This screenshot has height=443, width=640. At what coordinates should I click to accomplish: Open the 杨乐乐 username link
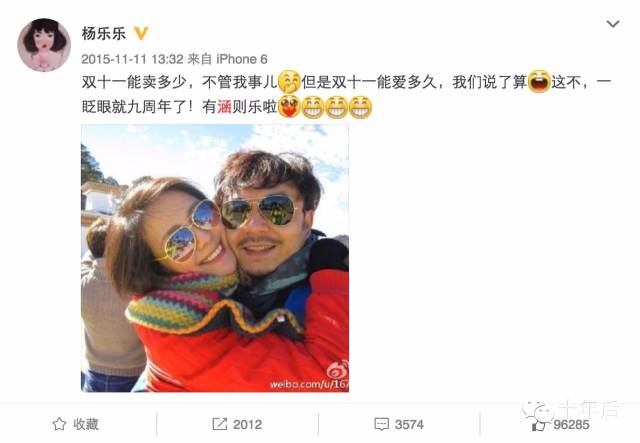pyautogui.click(x=104, y=33)
